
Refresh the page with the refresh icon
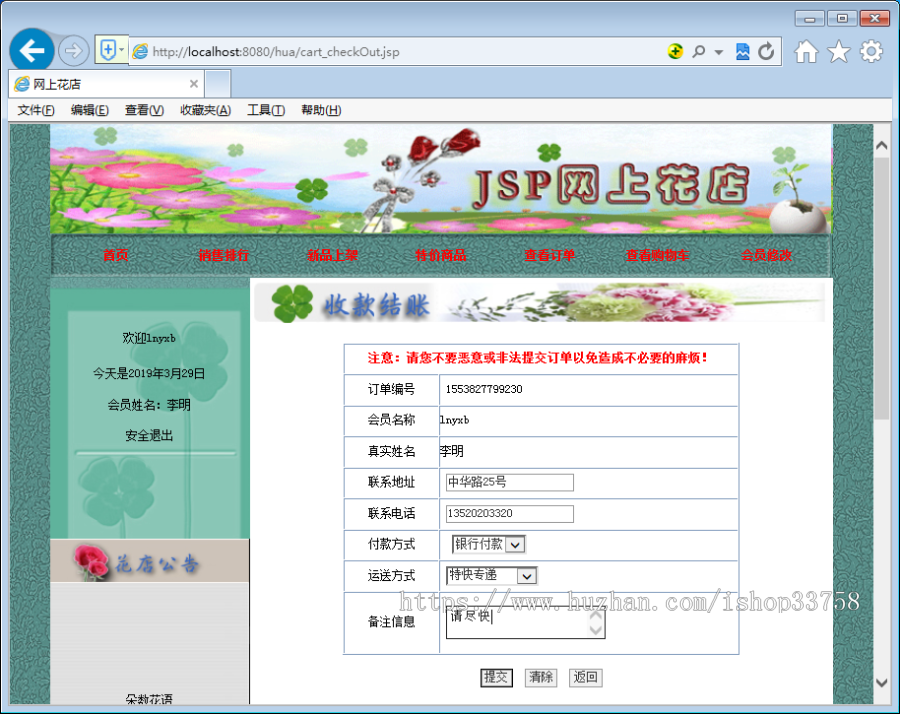pyautogui.click(x=765, y=51)
